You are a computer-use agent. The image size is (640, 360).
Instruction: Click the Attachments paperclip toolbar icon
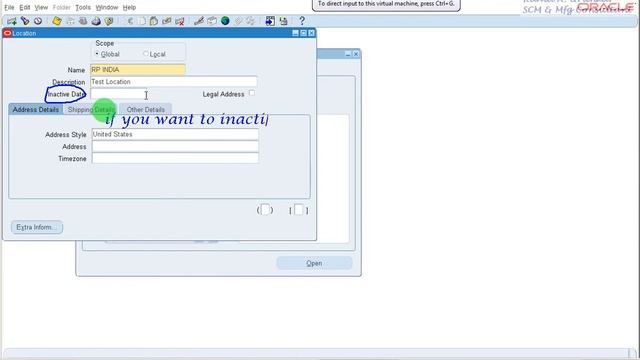(238, 21)
